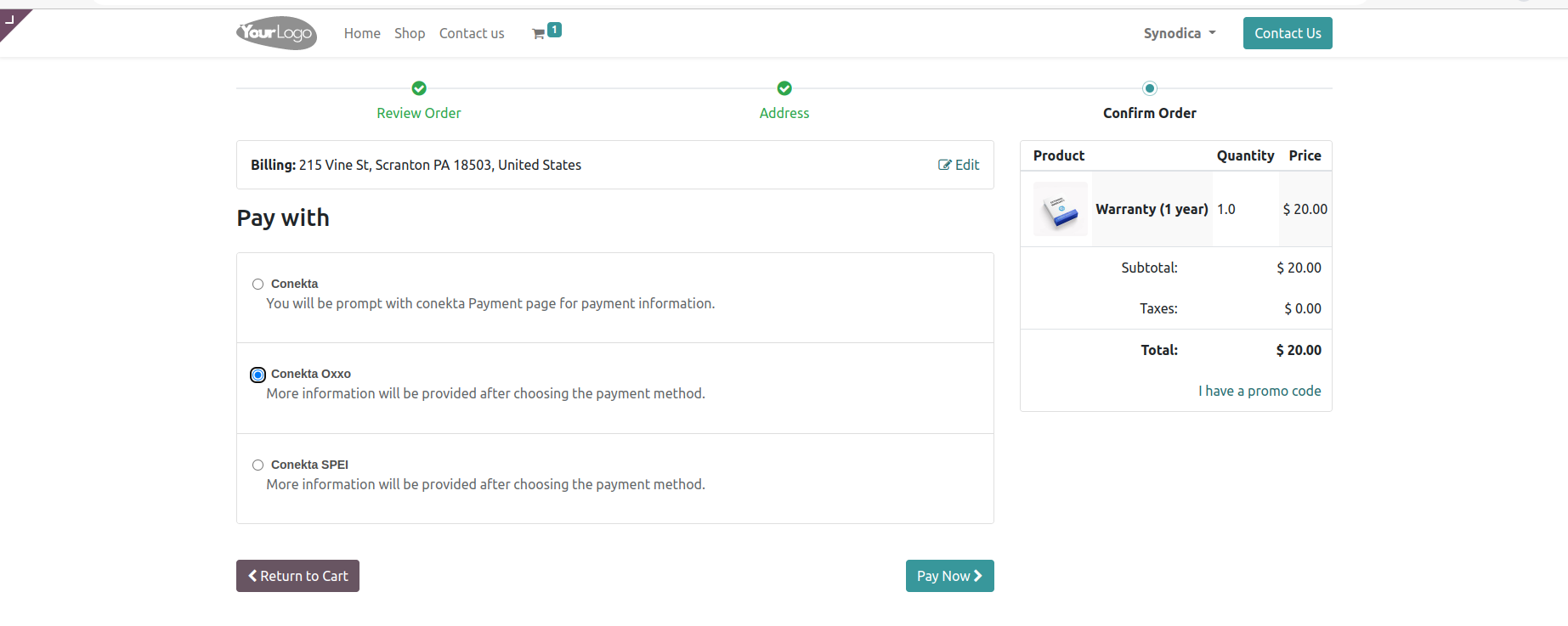Click the Return to Cart button
This screenshot has height=626, width=1568.
tap(297, 576)
